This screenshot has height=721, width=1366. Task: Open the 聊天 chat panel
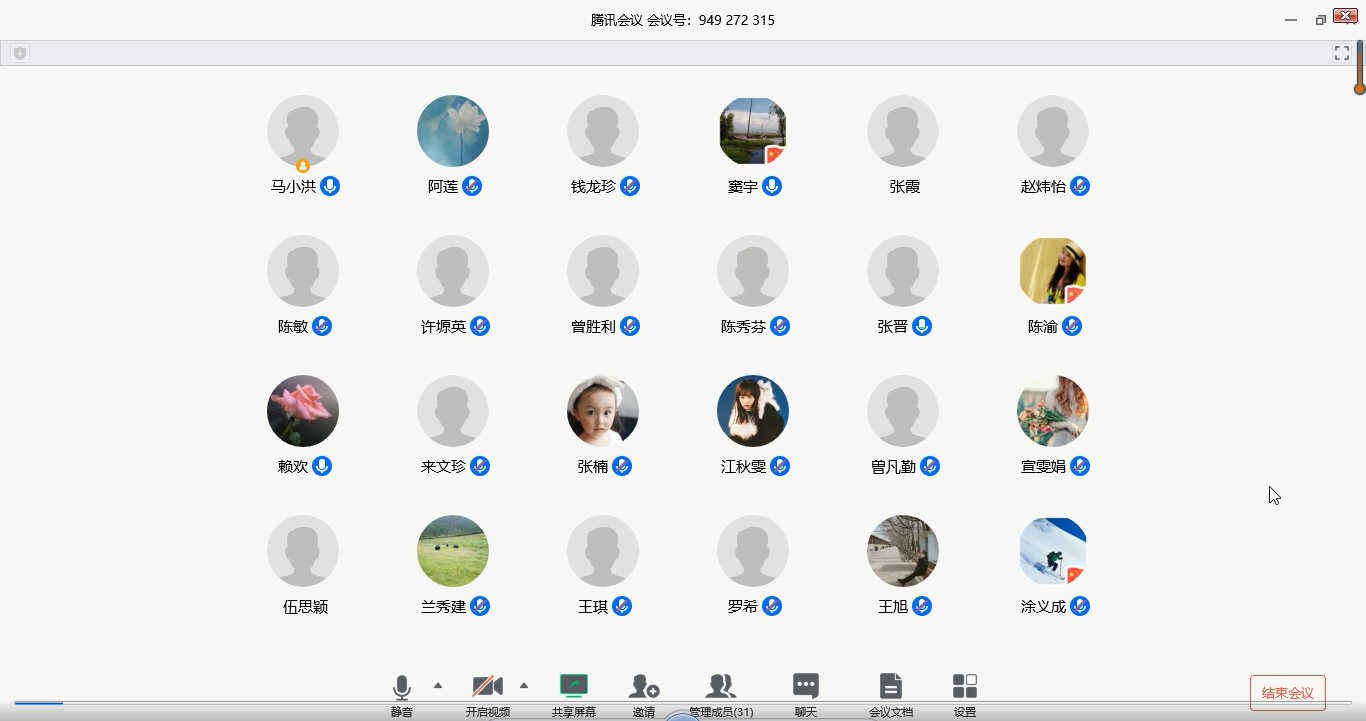point(805,688)
